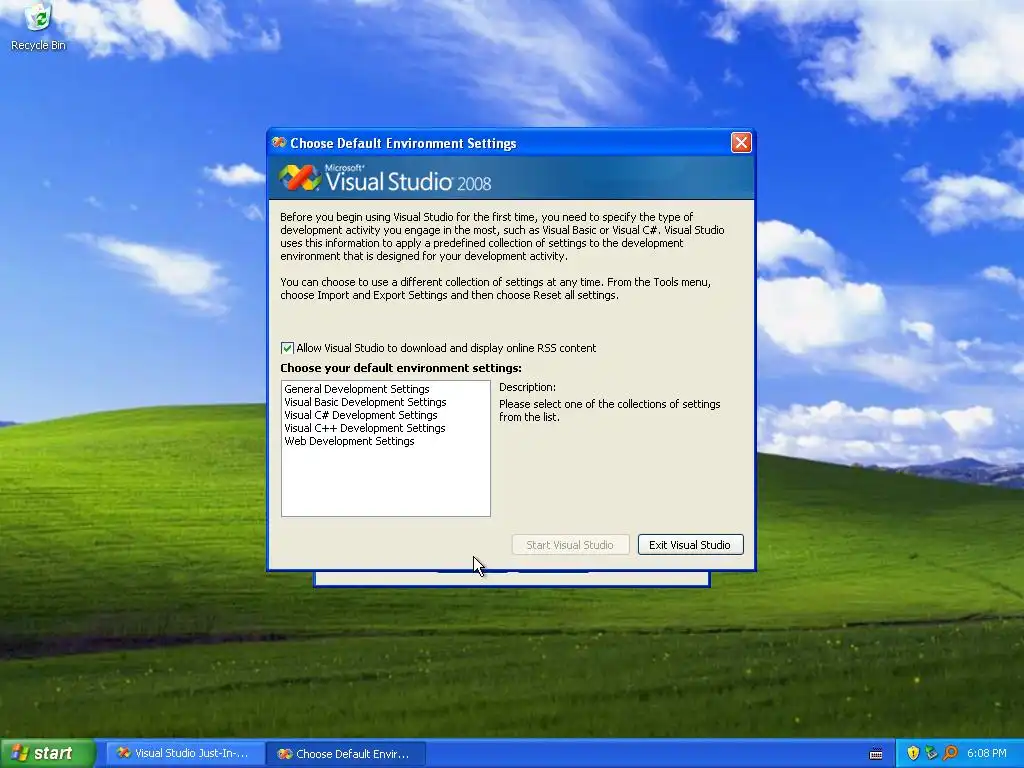Open the Windows Start menu
The width and height of the screenshot is (1024, 768).
pos(47,754)
